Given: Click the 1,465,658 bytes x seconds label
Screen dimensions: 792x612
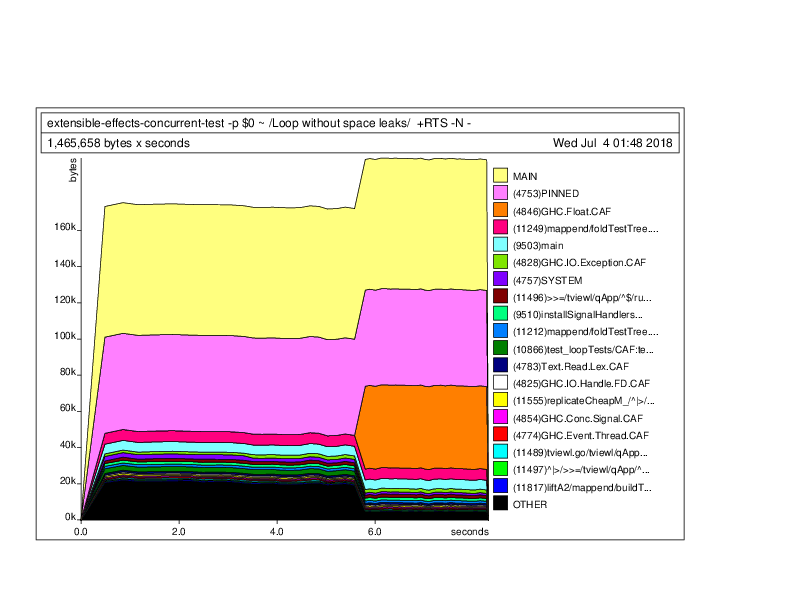Looking at the screenshot, I should pyautogui.click(x=119, y=143).
